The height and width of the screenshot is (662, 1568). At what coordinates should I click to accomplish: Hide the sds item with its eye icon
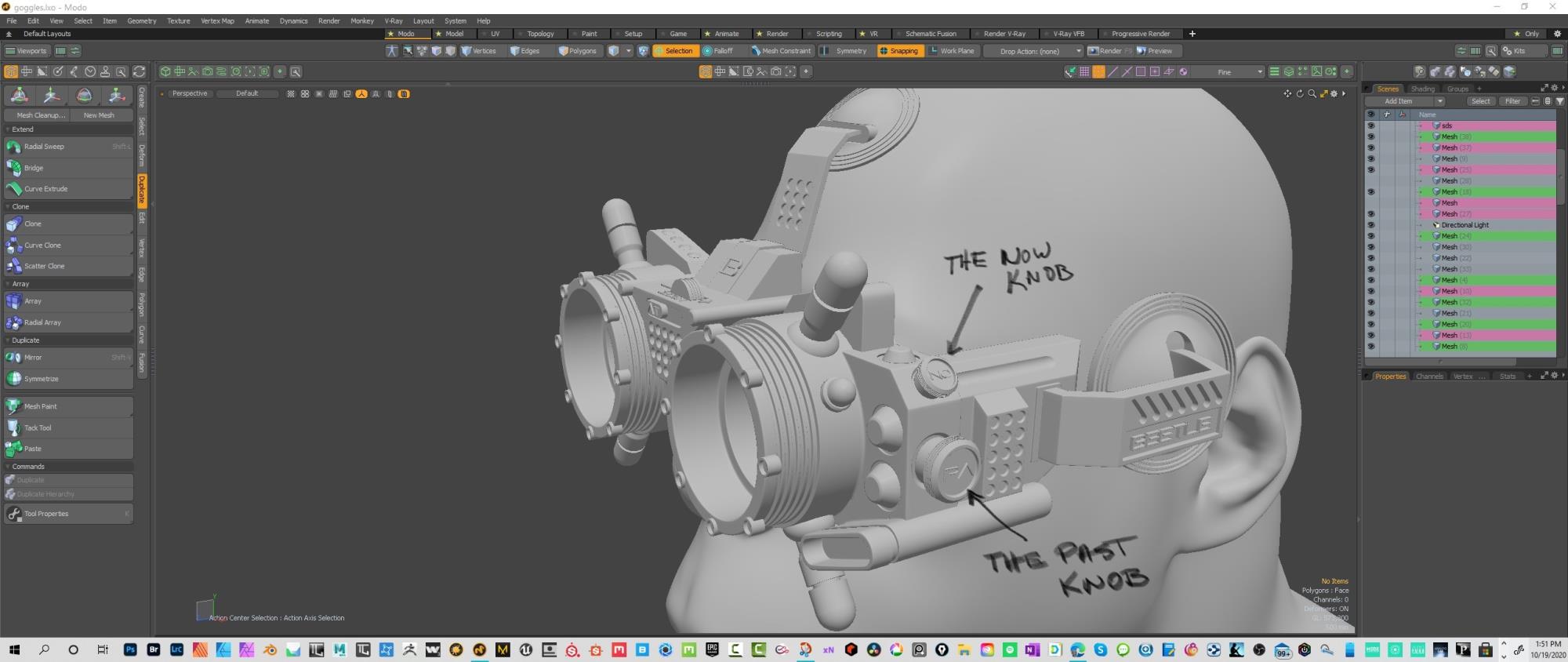(x=1370, y=125)
